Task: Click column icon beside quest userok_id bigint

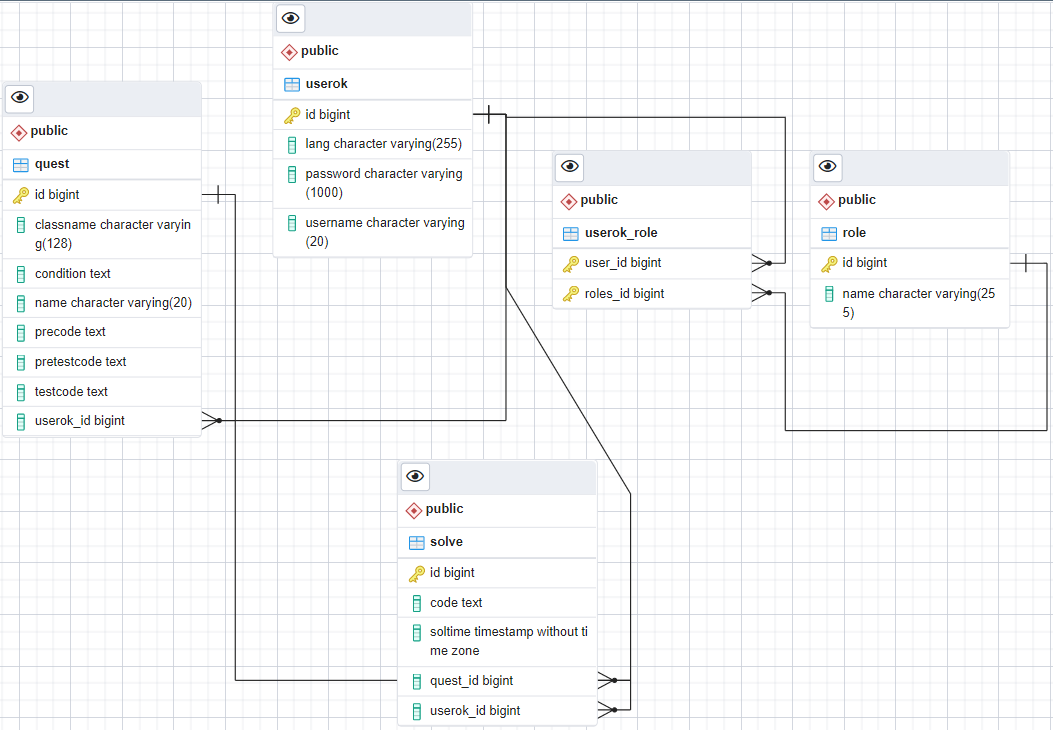Action: coord(21,421)
